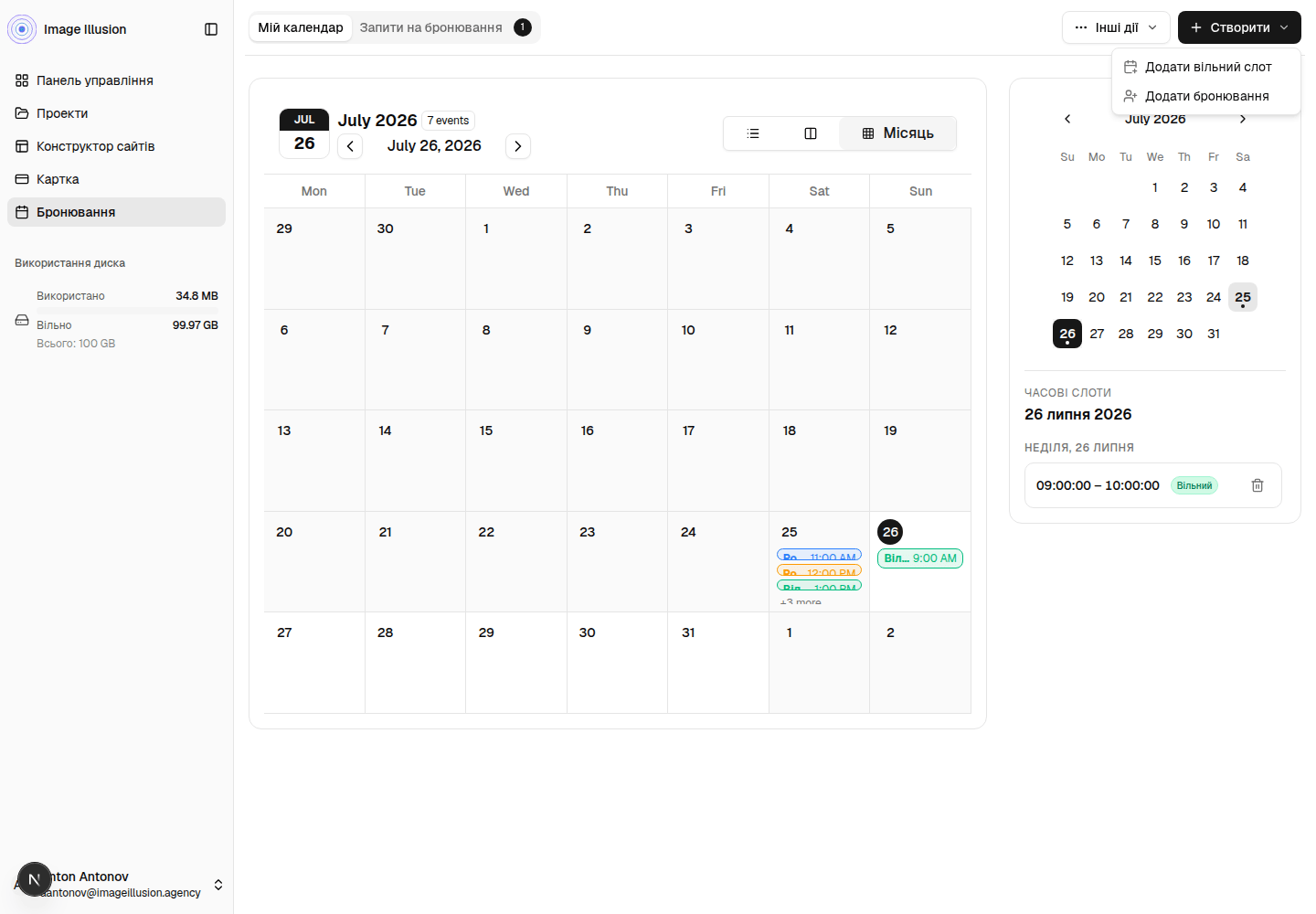Screen dimensions: 1316x914
Task: Click the Створити dropdown button
Action: pos(1239,27)
